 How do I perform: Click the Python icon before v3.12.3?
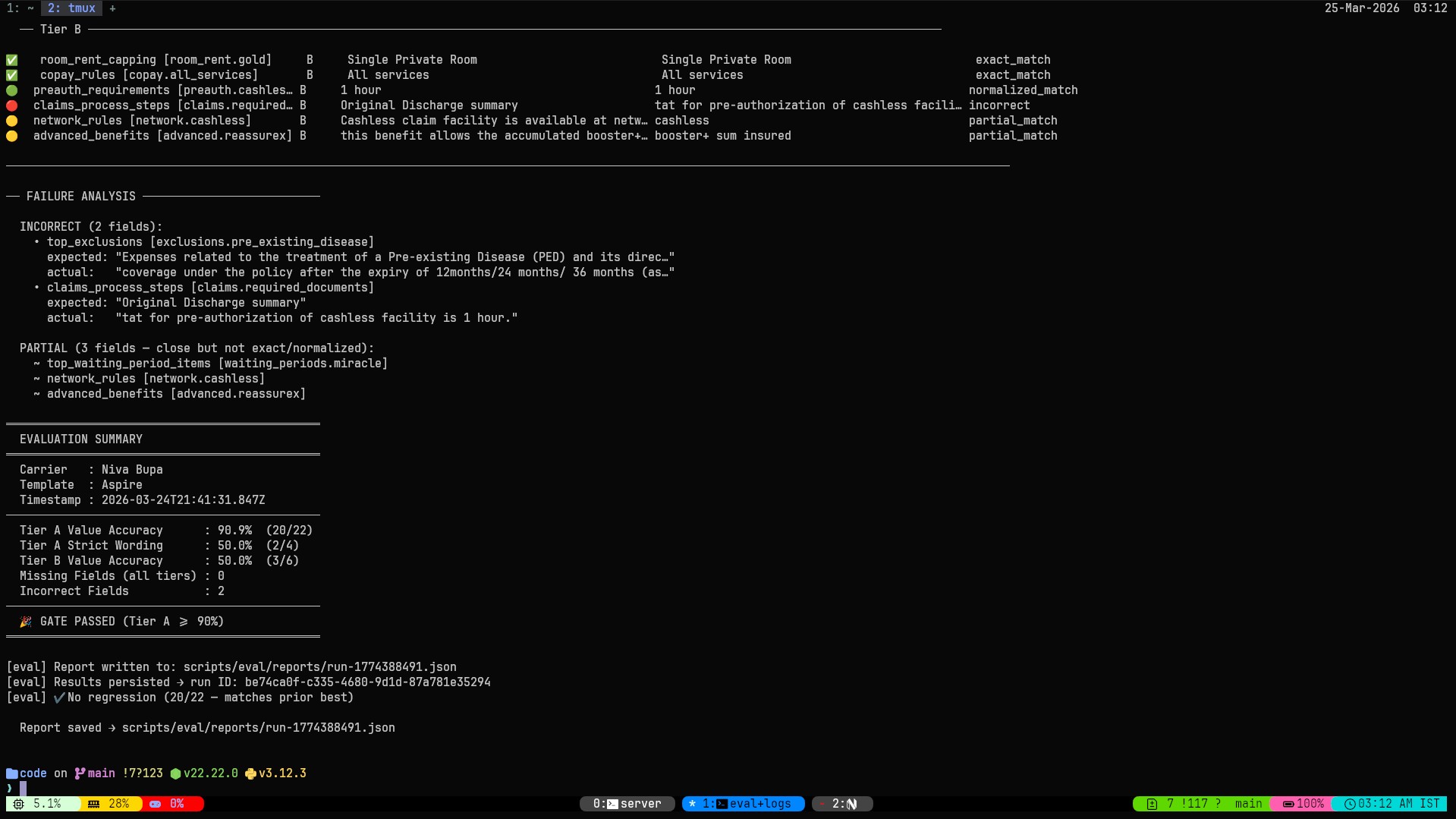click(251, 773)
